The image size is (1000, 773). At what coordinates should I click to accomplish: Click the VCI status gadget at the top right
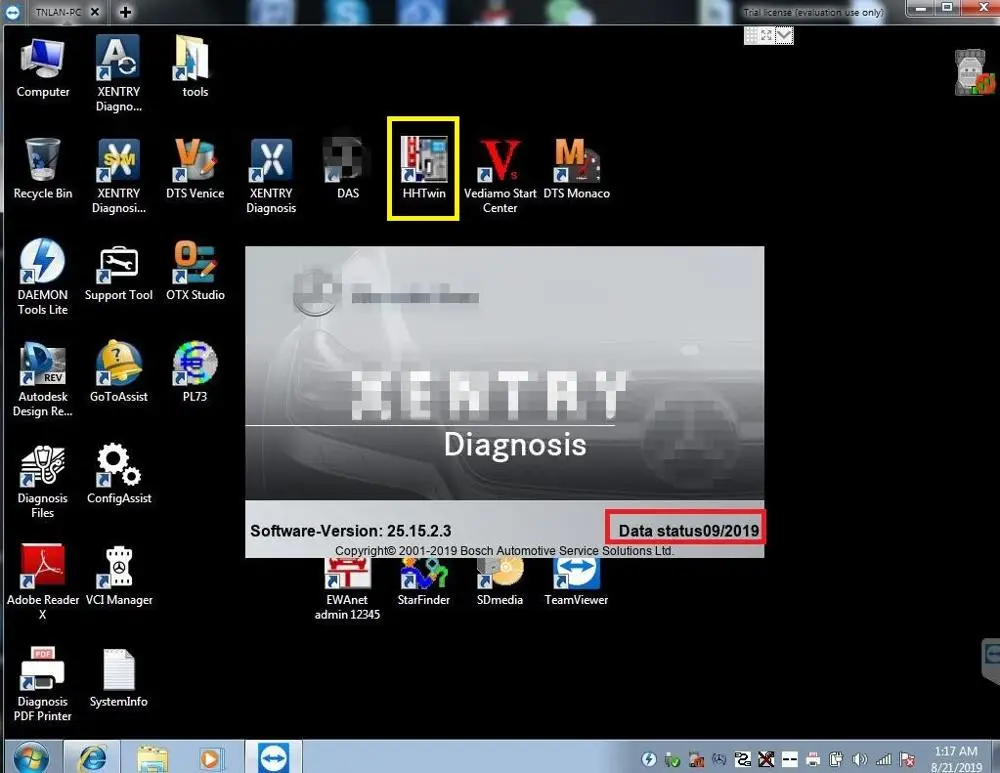click(973, 73)
